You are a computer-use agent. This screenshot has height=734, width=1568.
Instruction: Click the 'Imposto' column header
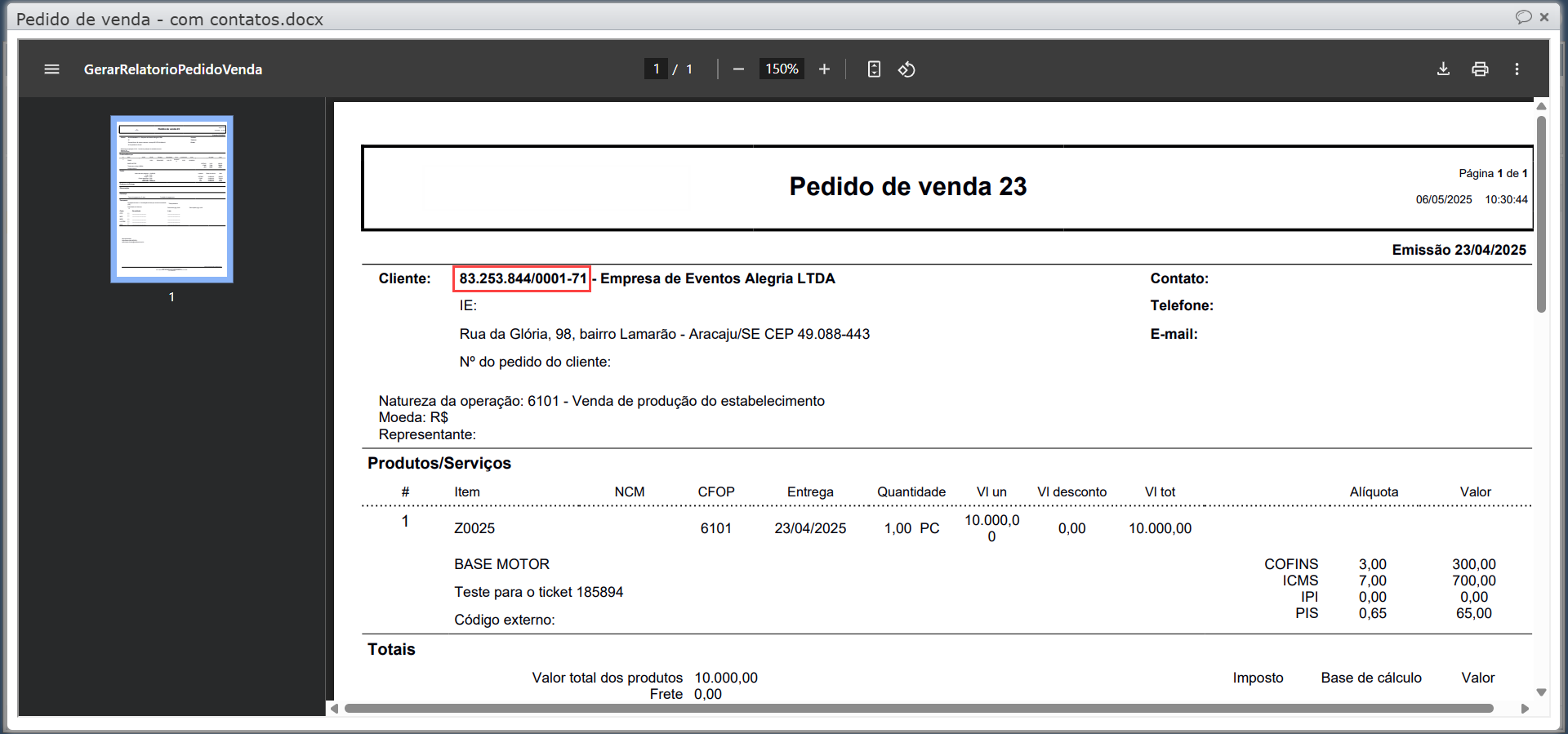tap(1258, 678)
